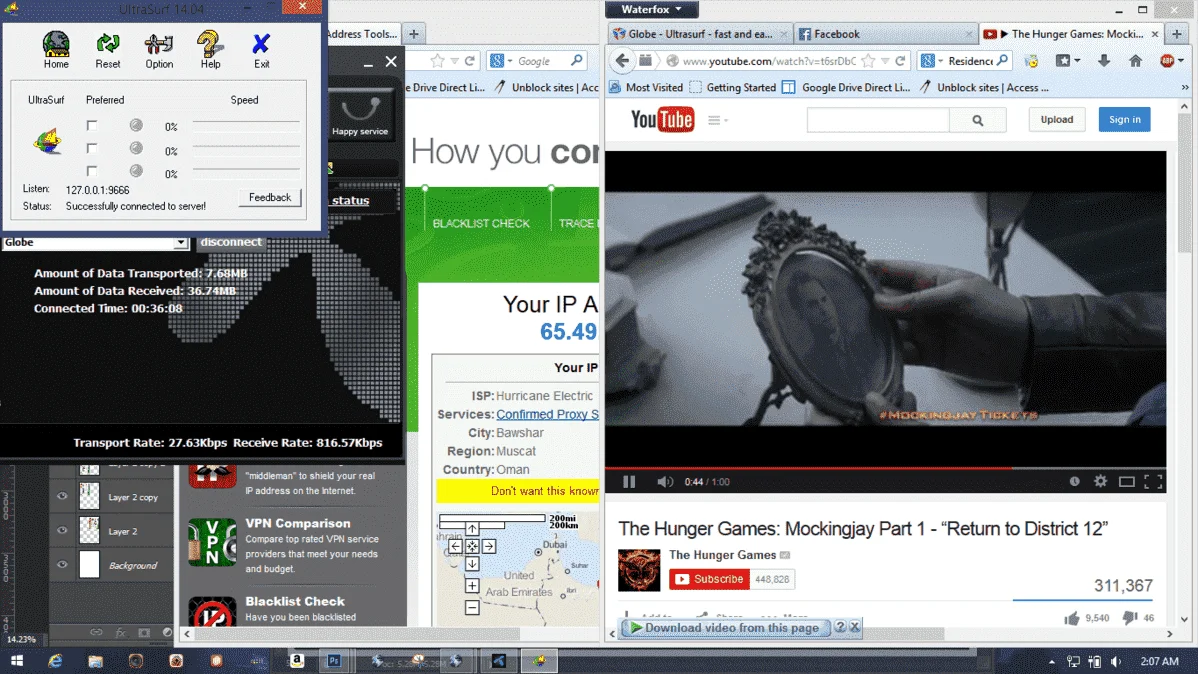Open YouTube player settings gear

pos(1100,481)
